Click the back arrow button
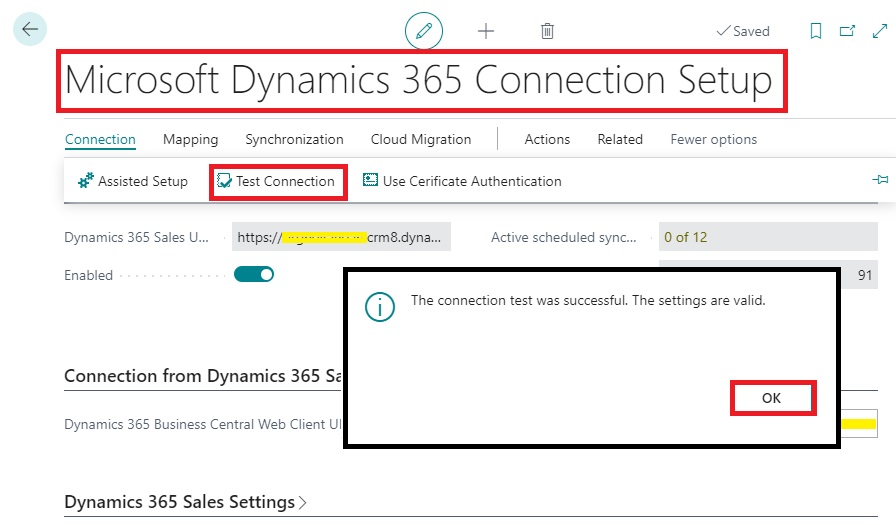This screenshot has width=896, height=525. pos(29,30)
